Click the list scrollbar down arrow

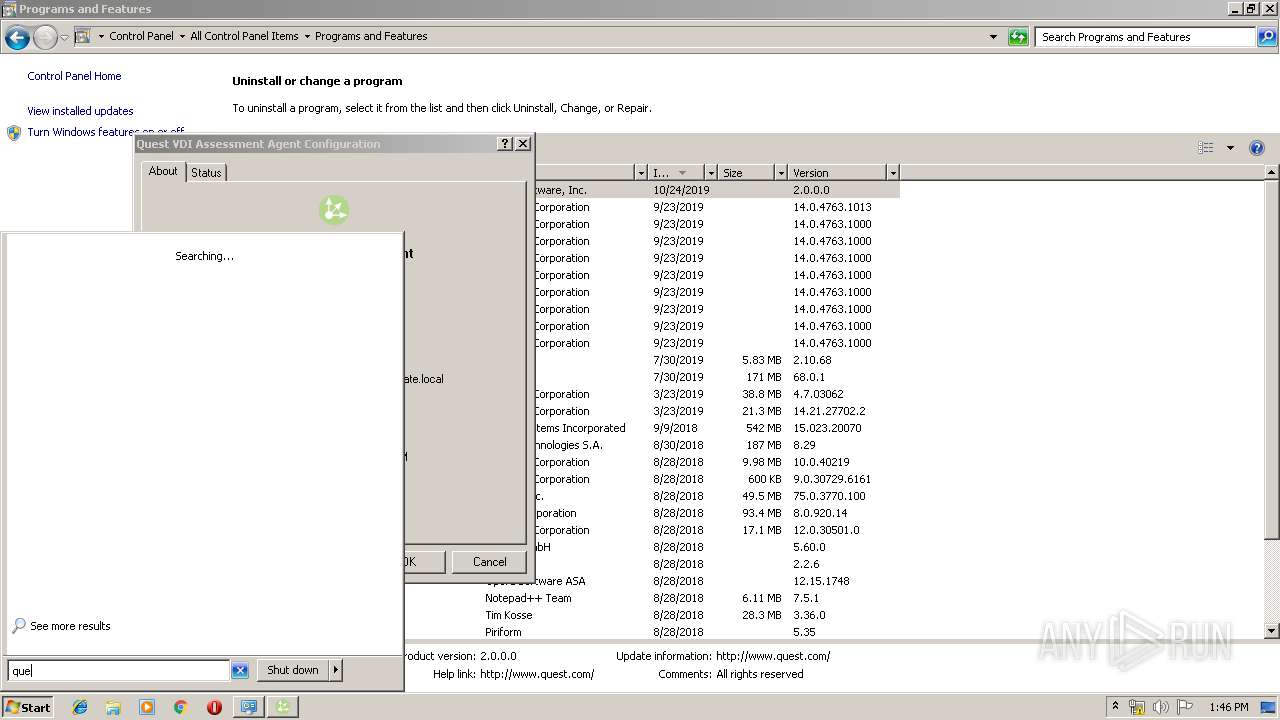pos(1272,631)
